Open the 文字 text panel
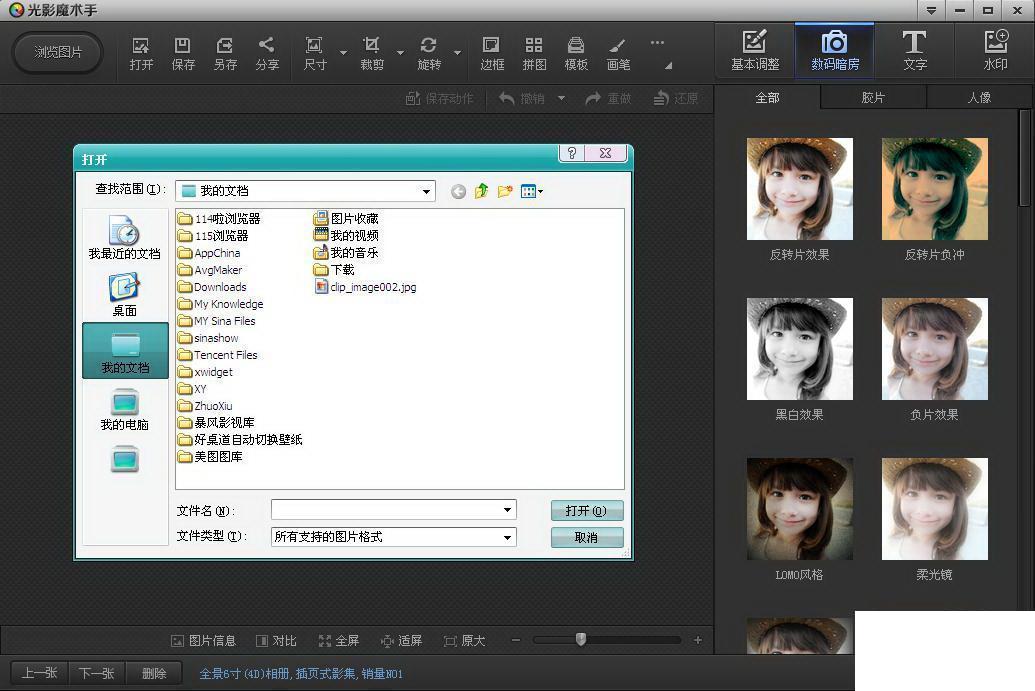 (x=915, y=51)
